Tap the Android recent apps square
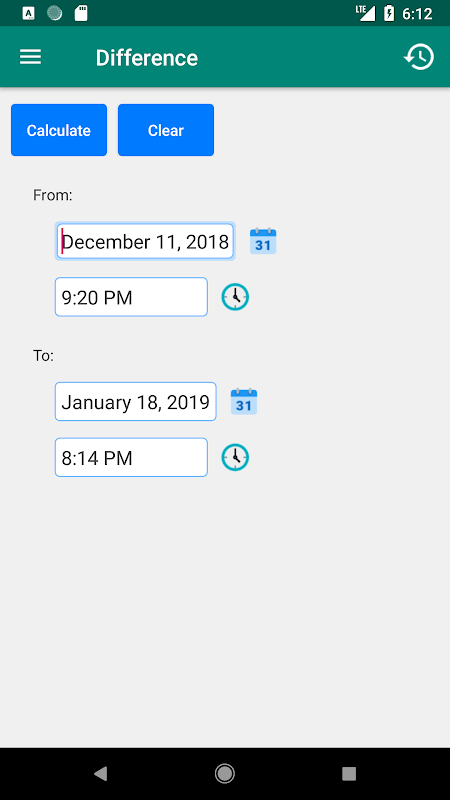This screenshot has width=450, height=800. [349, 774]
